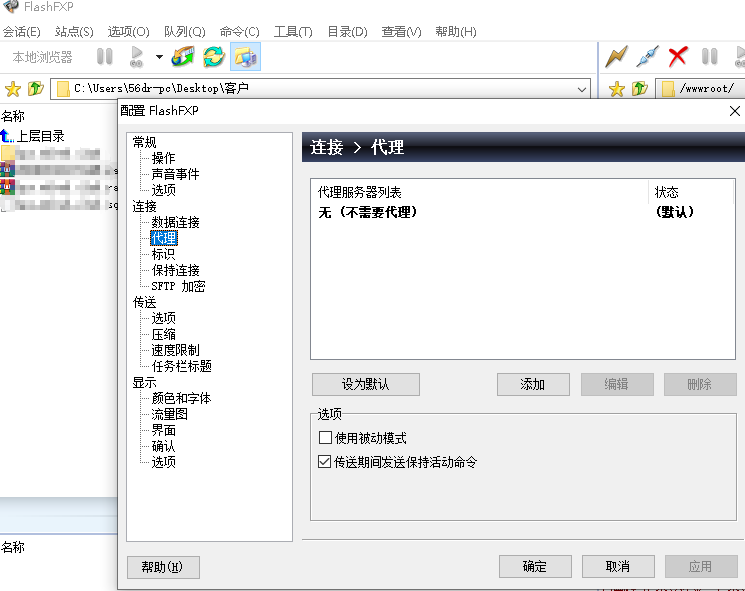The height and width of the screenshot is (591, 745).
Task: Uncheck 传送期间发送保持活动命令 checkbox
Action: (x=325, y=462)
